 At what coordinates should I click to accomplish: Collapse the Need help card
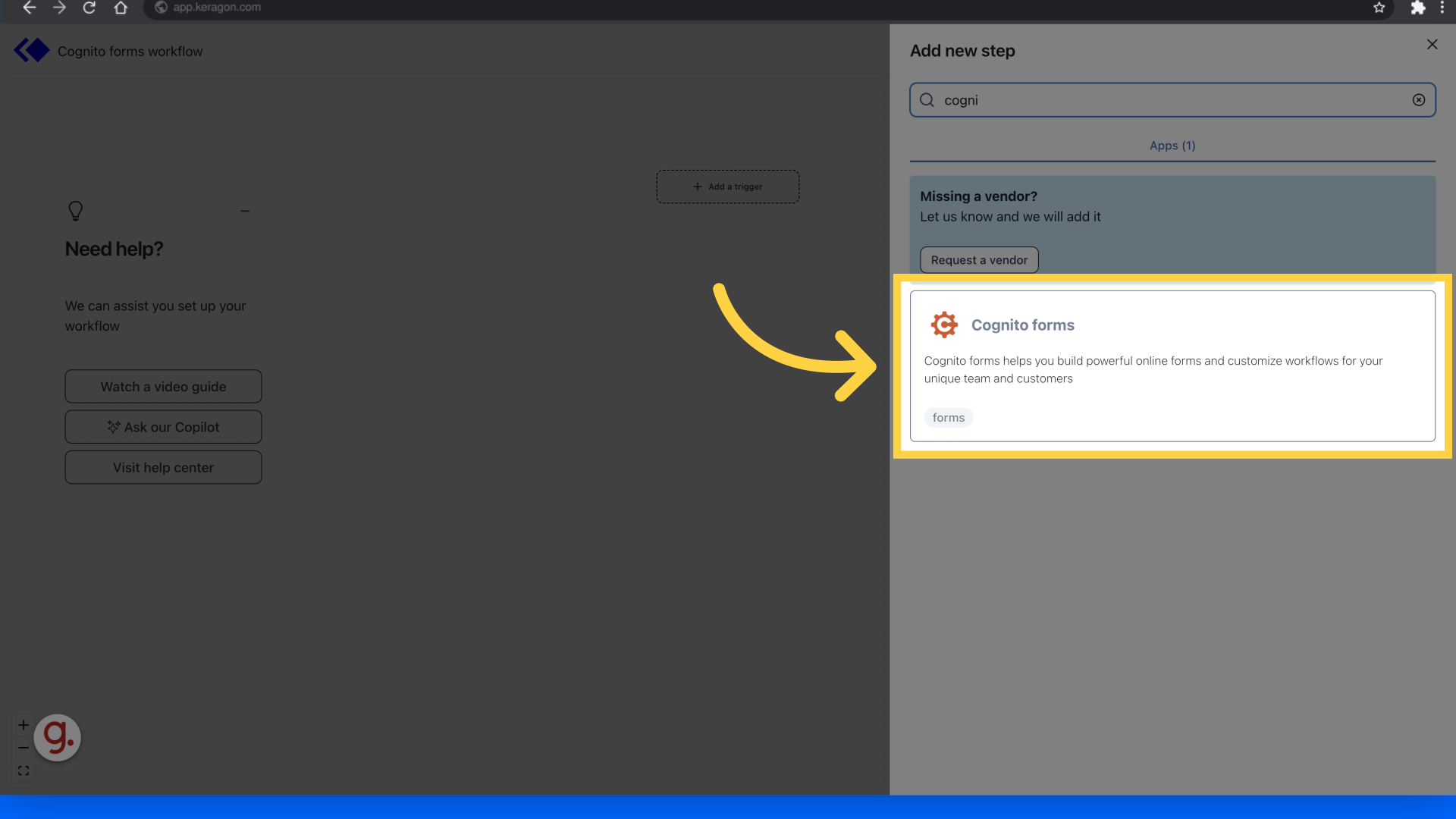[245, 211]
